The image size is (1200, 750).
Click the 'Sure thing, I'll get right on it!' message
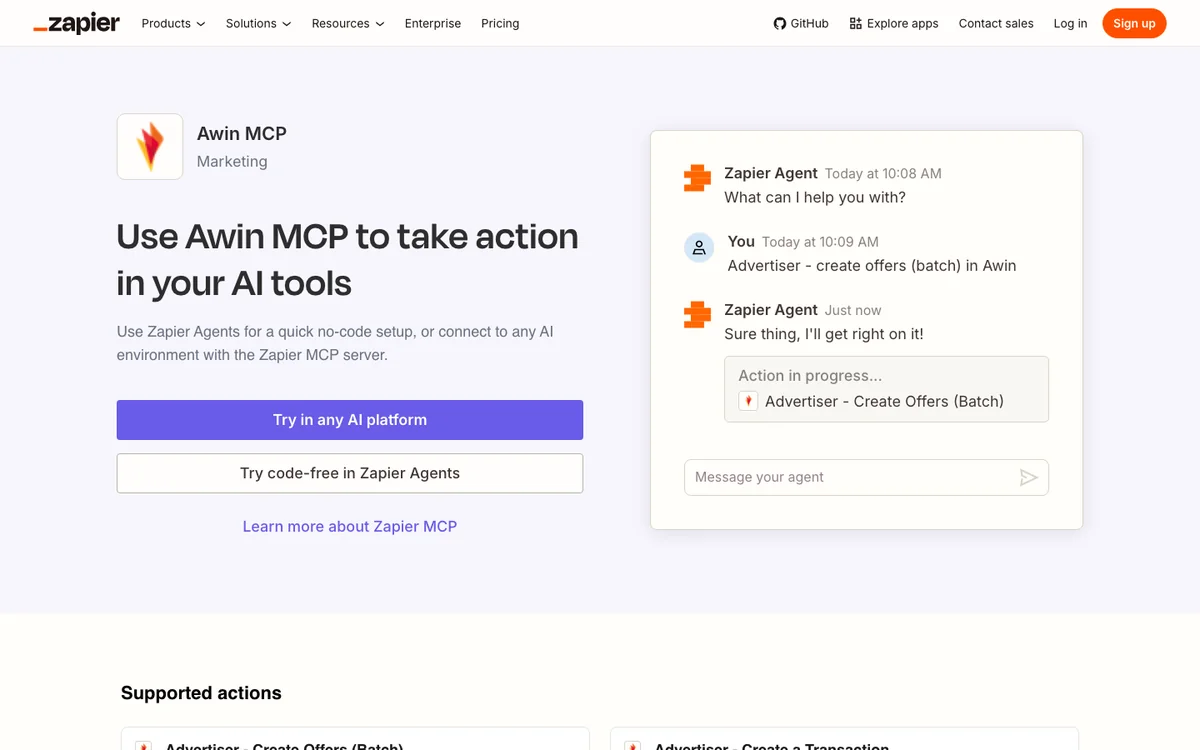824,334
